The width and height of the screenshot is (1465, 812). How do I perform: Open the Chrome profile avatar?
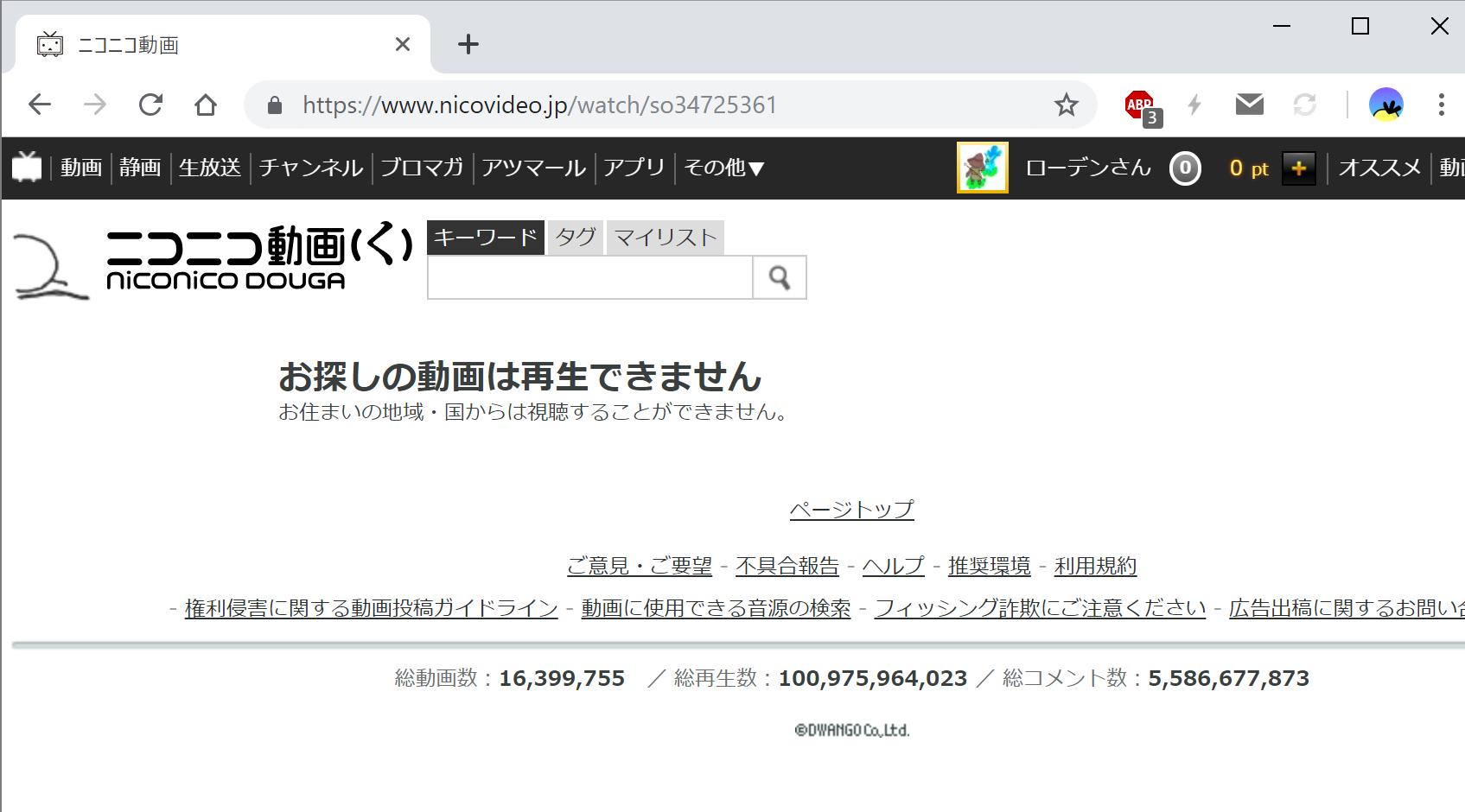(1386, 105)
